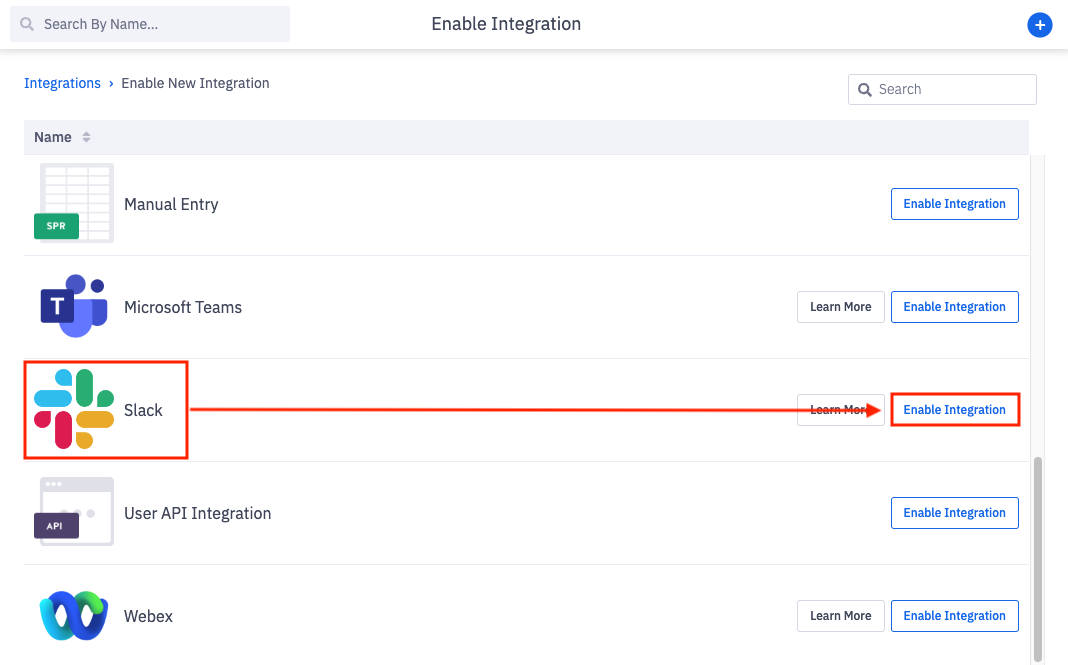The image size is (1068, 665).
Task: Enable Integration for Microsoft Teams
Action: click(954, 307)
